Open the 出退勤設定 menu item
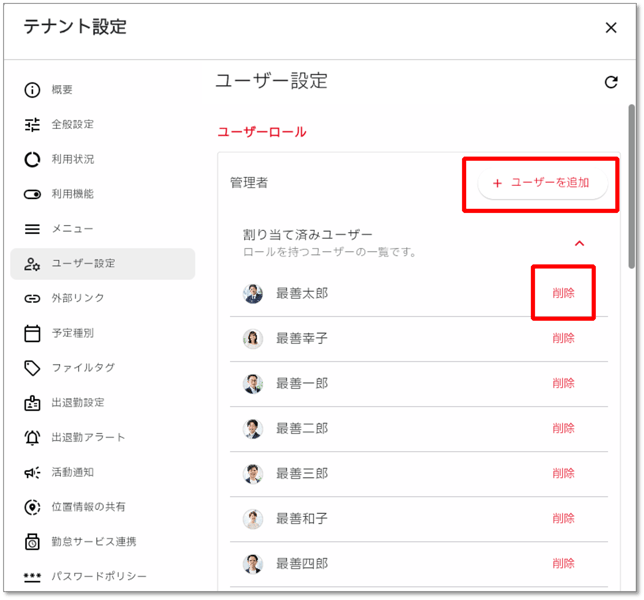The height and width of the screenshot is (600, 644). point(103,403)
